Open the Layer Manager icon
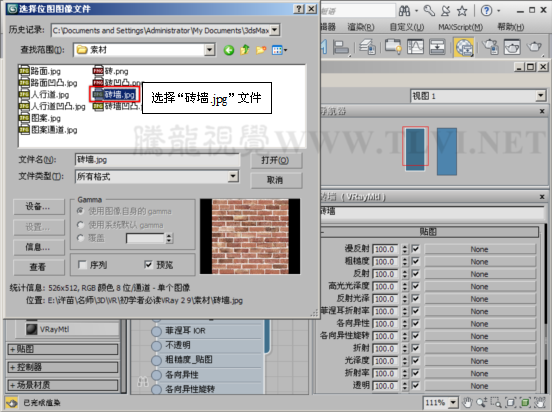 tap(367, 47)
